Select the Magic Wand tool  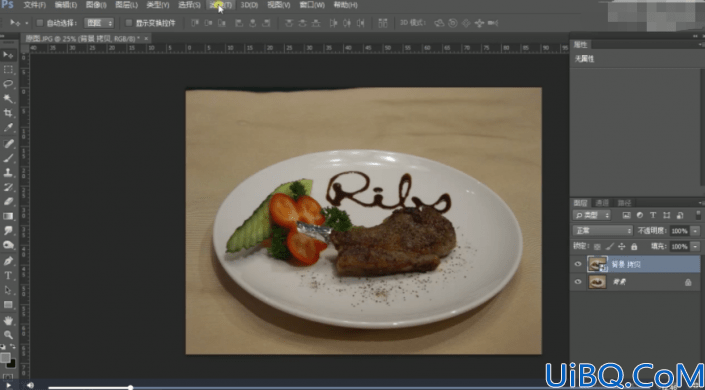[8, 99]
